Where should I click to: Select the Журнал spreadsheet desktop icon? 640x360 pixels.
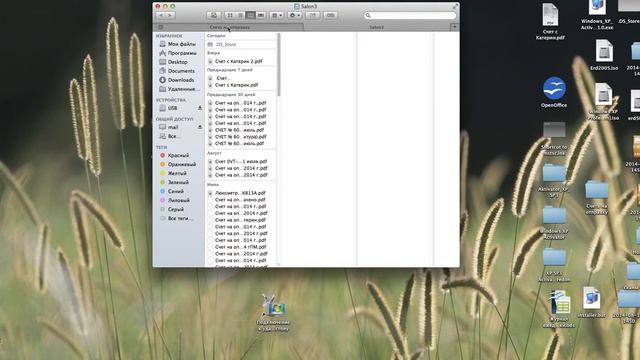click(x=559, y=309)
